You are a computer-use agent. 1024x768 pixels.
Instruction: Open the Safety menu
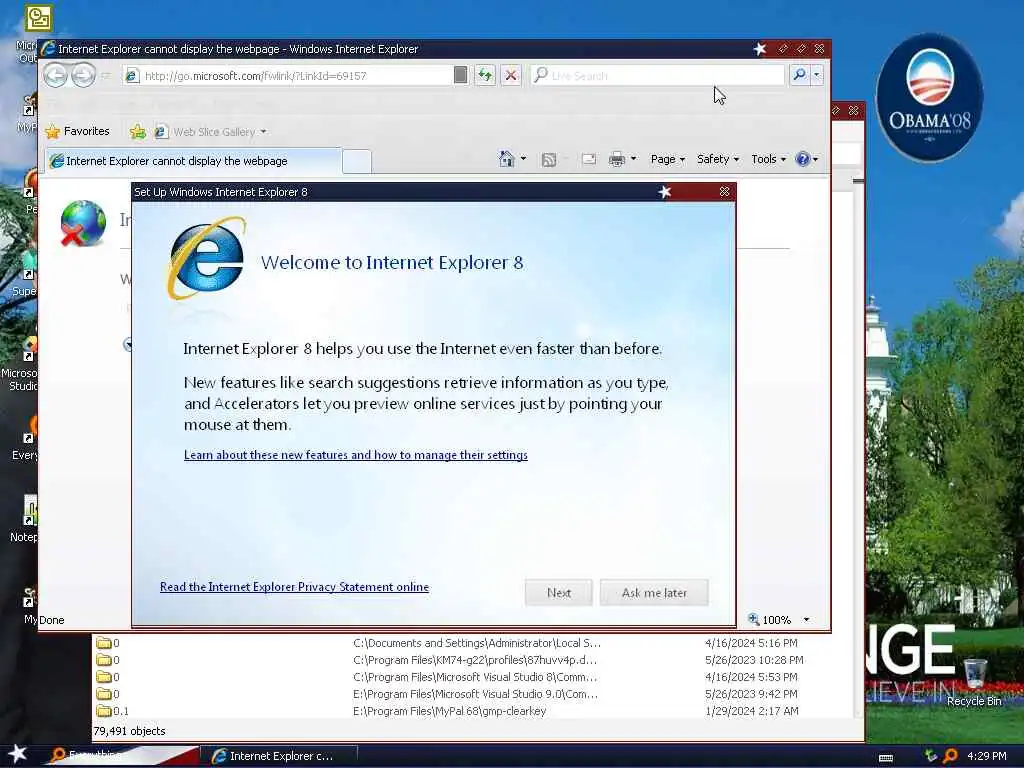[718, 159]
